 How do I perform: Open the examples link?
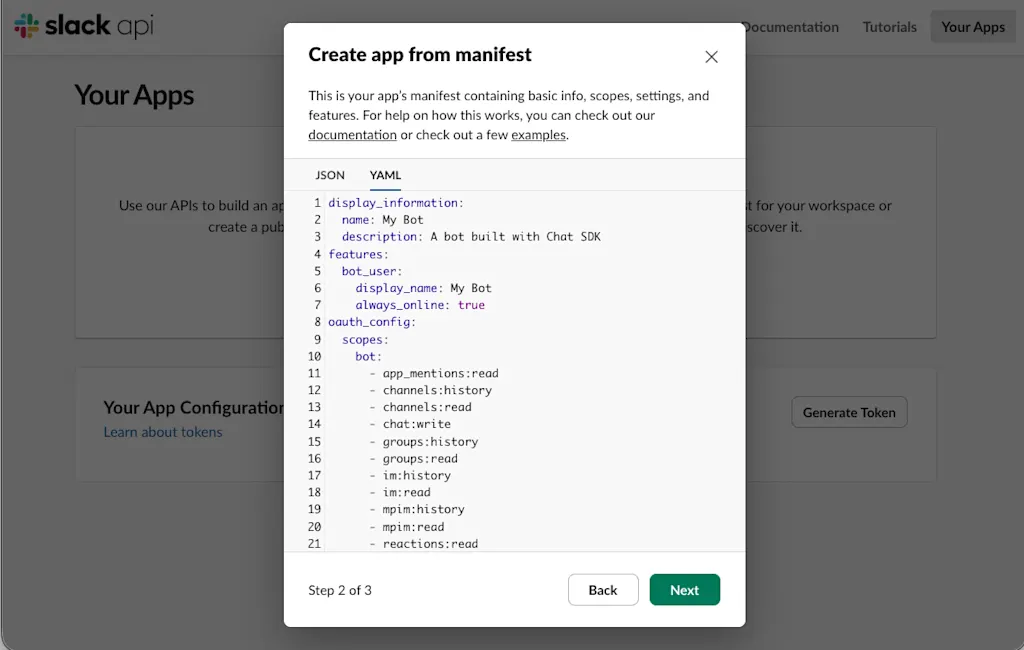tap(538, 135)
